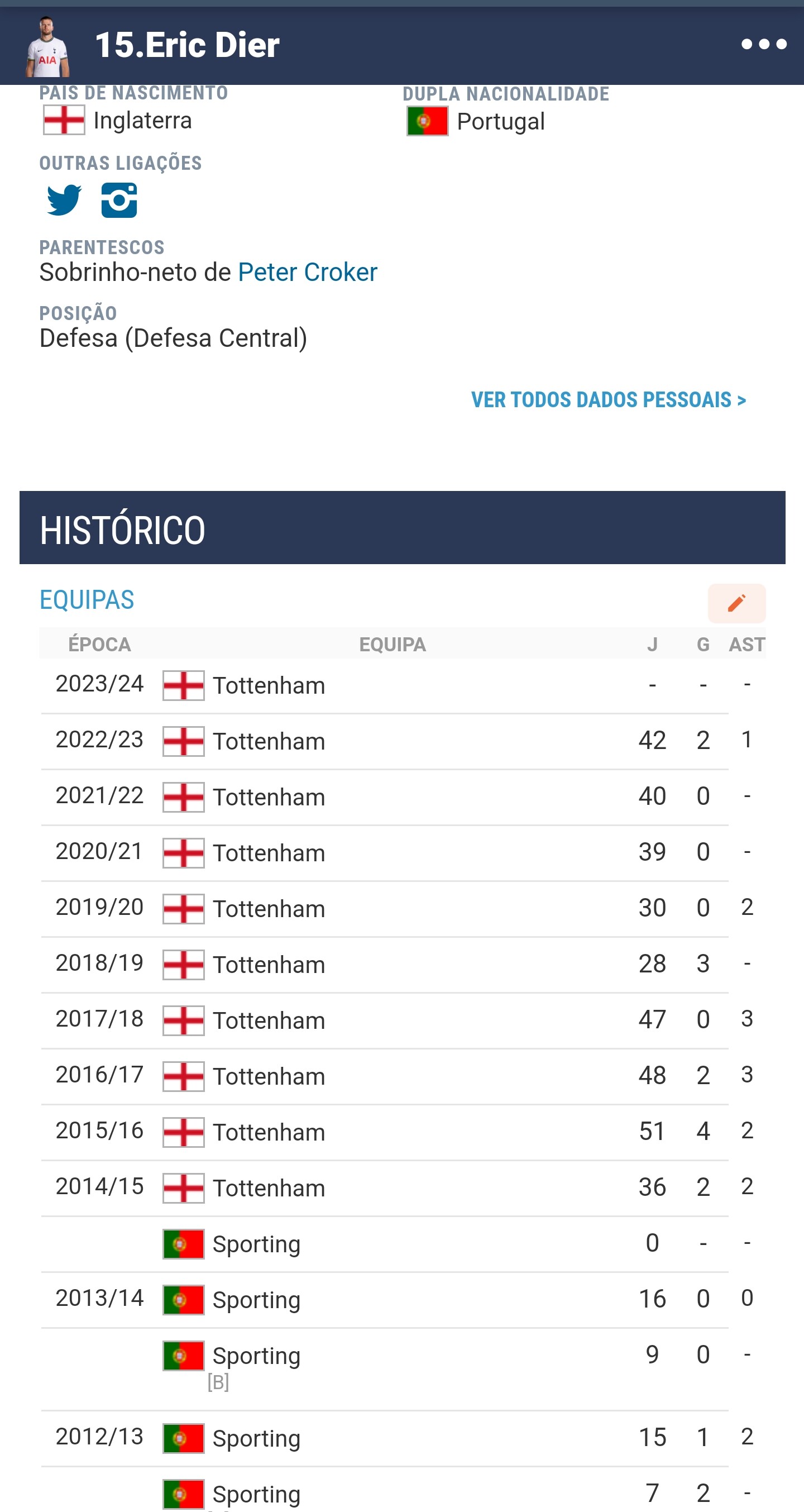Open the Twitter profile icon
The image size is (804, 1512).
64,200
